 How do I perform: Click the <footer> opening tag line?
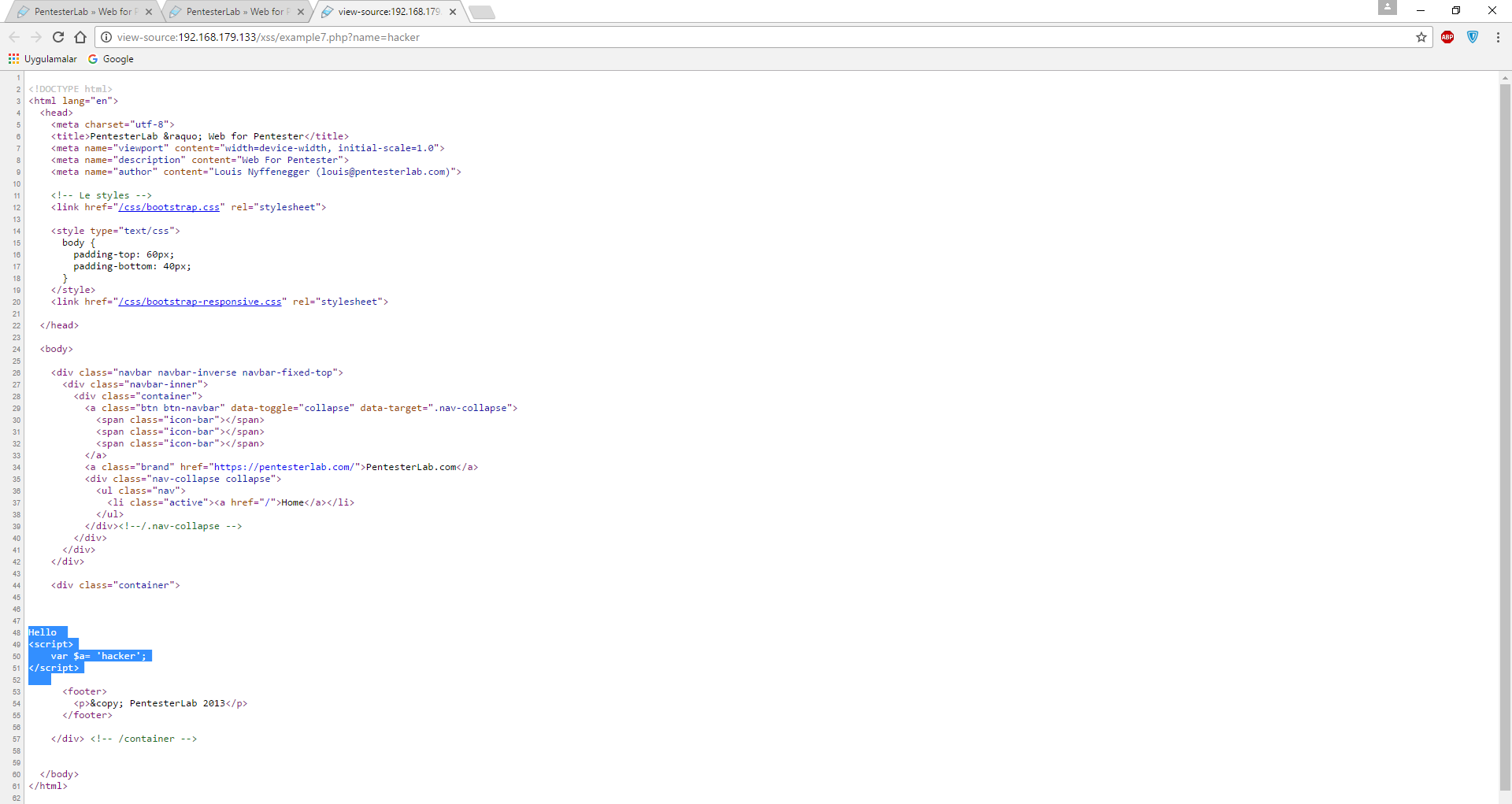[x=84, y=691]
